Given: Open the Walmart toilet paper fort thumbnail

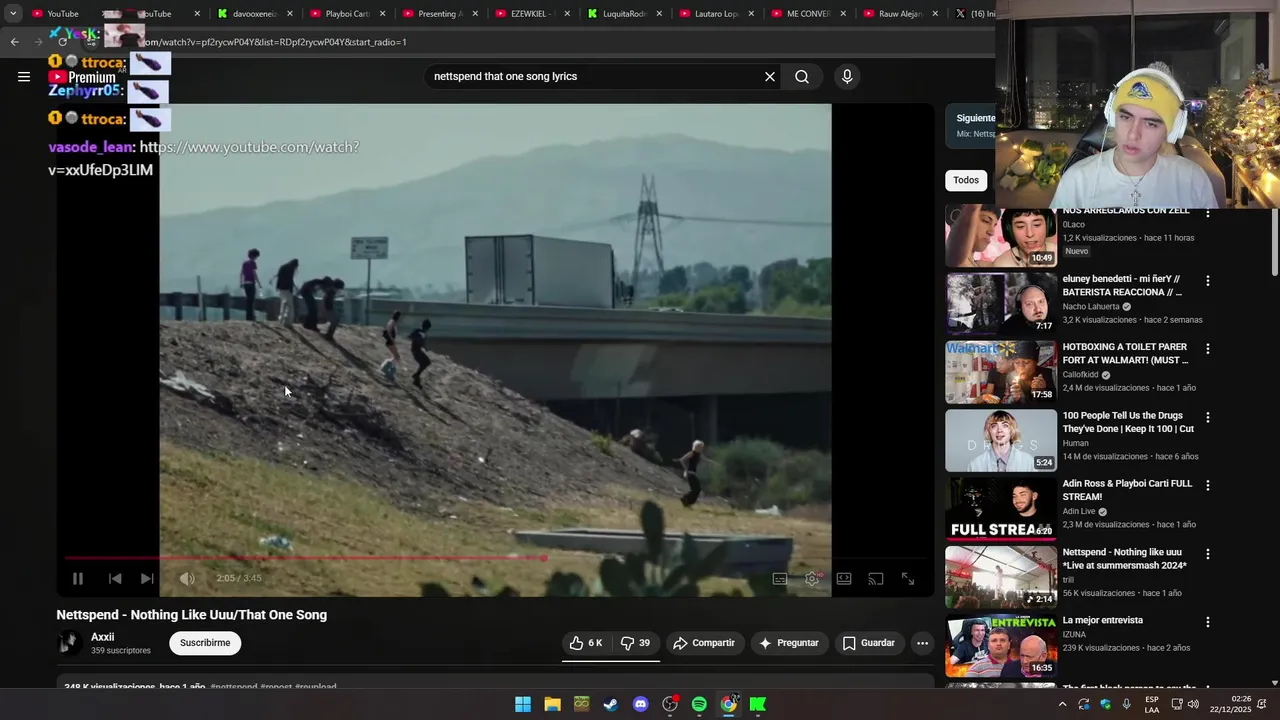Looking at the screenshot, I should pyautogui.click(x=1001, y=371).
